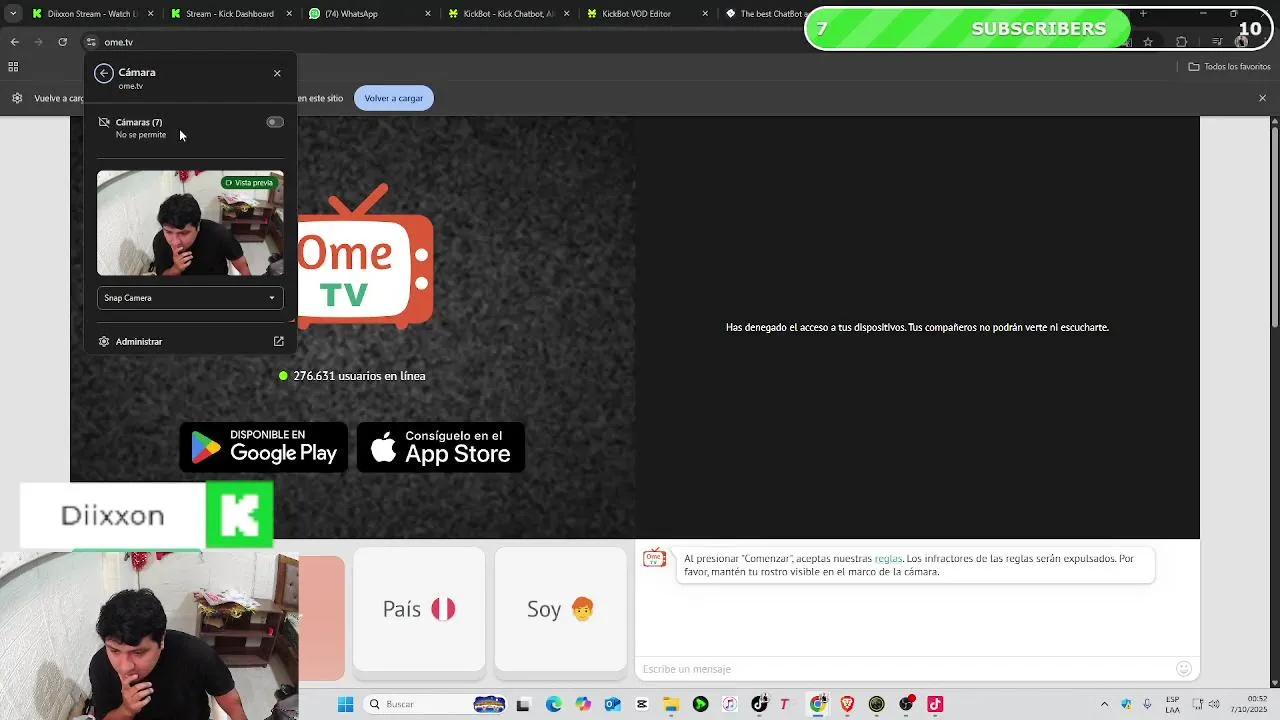Viewport: 1280px width, 720px height.
Task: Open the music note app on taskbar
Action: 730,704
